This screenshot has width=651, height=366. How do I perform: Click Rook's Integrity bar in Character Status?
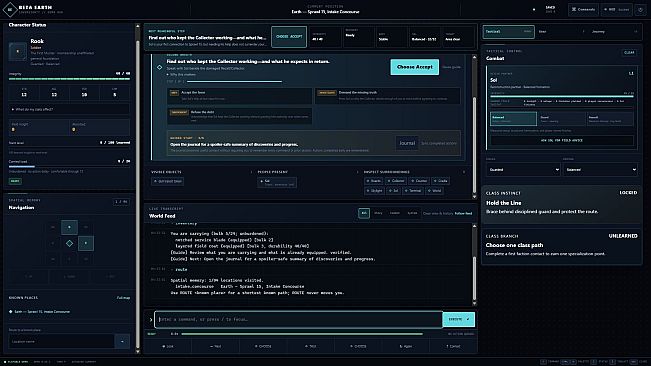pyautogui.click(x=69, y=79)
